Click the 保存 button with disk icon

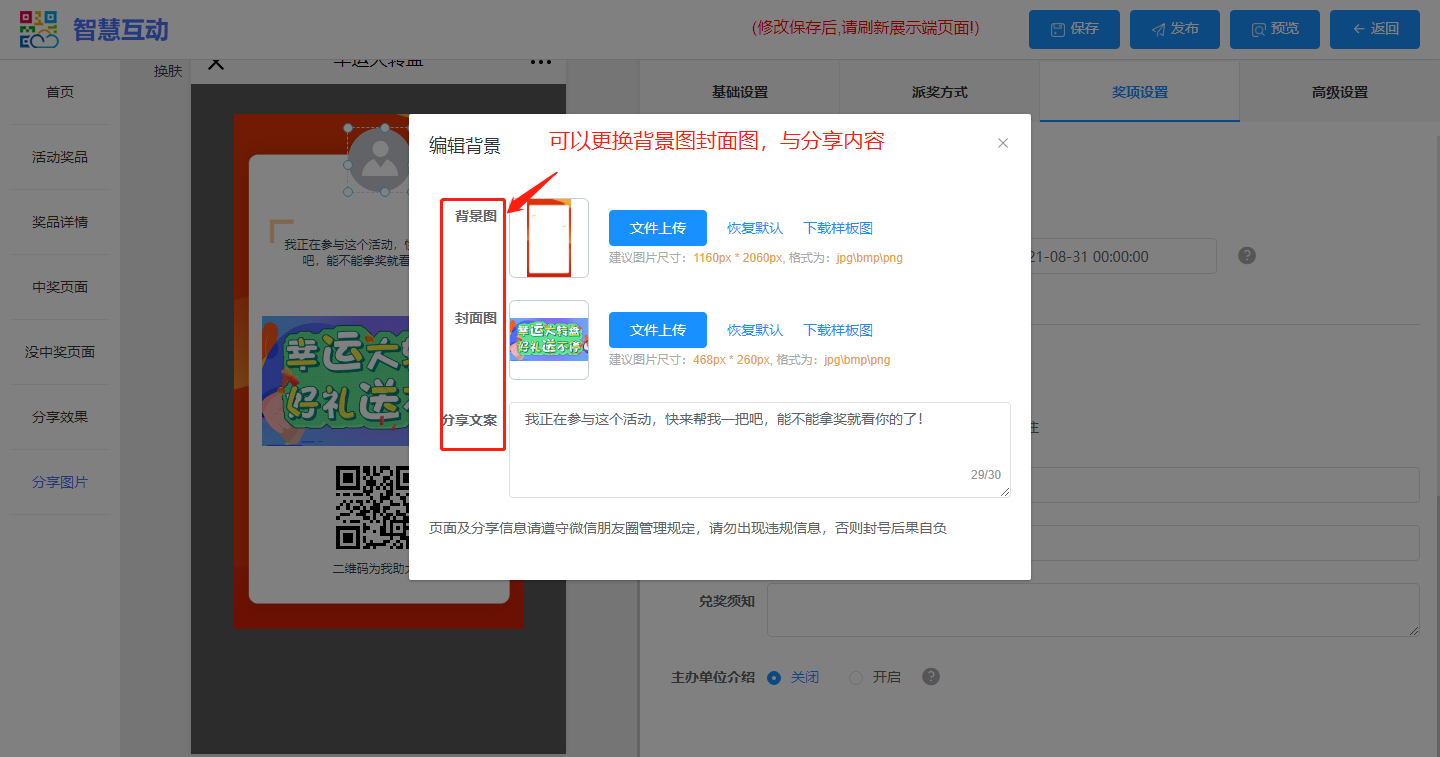pyautogui.click(x=1074, y=29)
